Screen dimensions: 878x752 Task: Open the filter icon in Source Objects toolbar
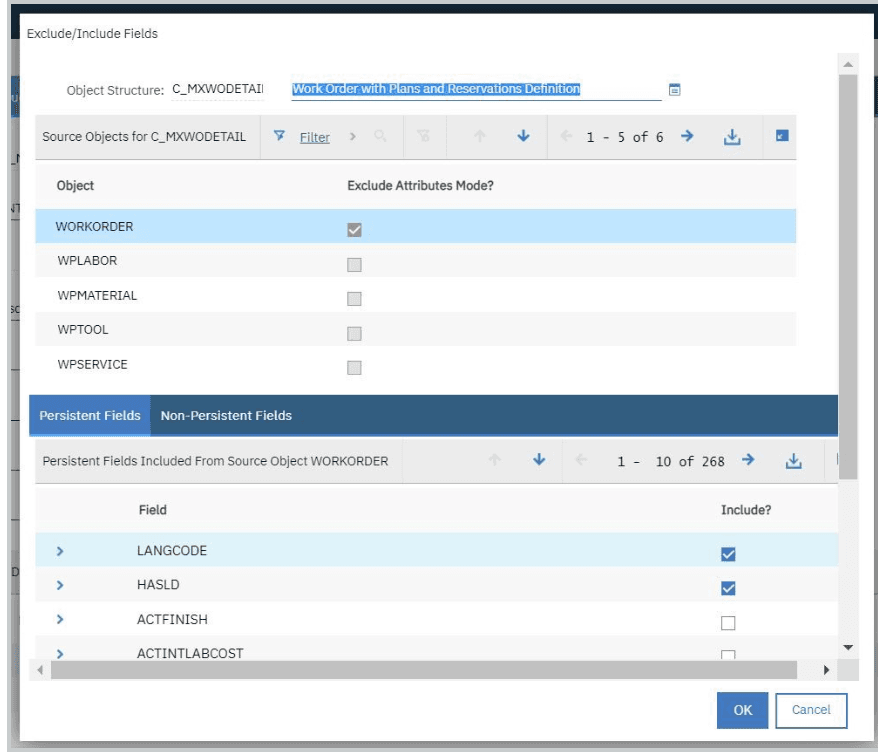[x=279, y=136]
